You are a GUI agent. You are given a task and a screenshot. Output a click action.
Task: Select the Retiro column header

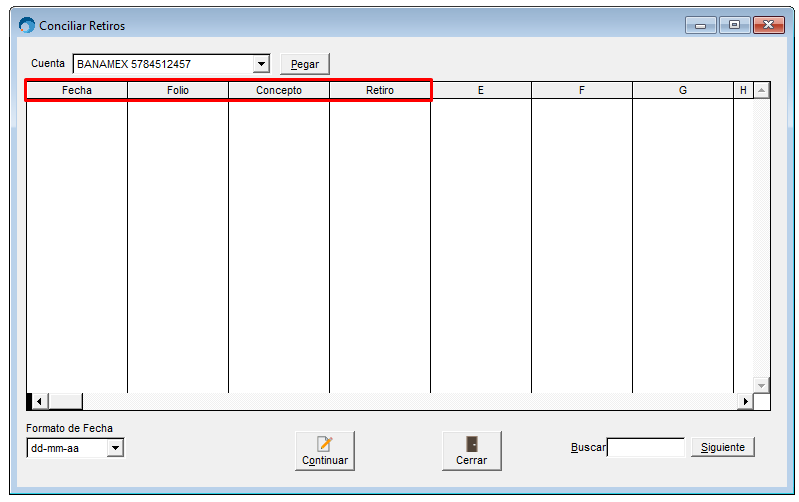380,90
